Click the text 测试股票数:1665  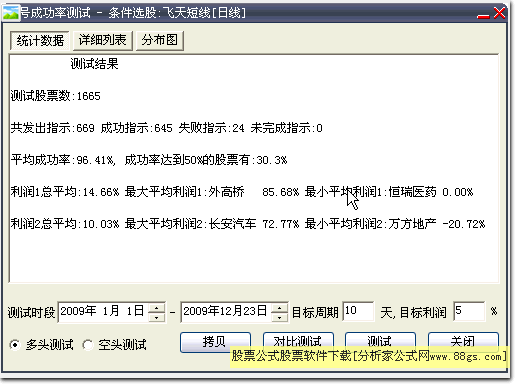point(55,96)
